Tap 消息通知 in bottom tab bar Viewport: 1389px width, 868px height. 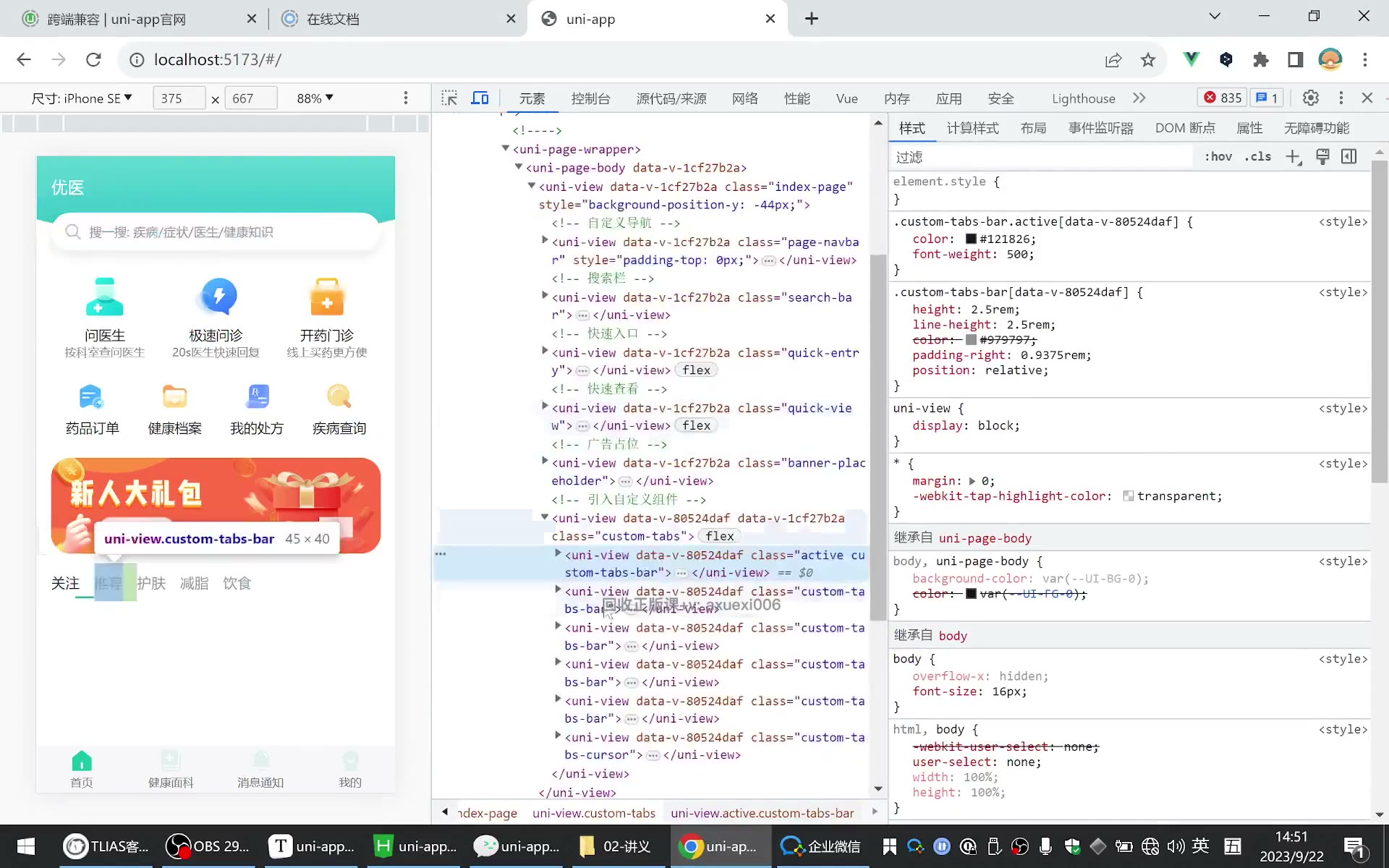coord(260,770)
